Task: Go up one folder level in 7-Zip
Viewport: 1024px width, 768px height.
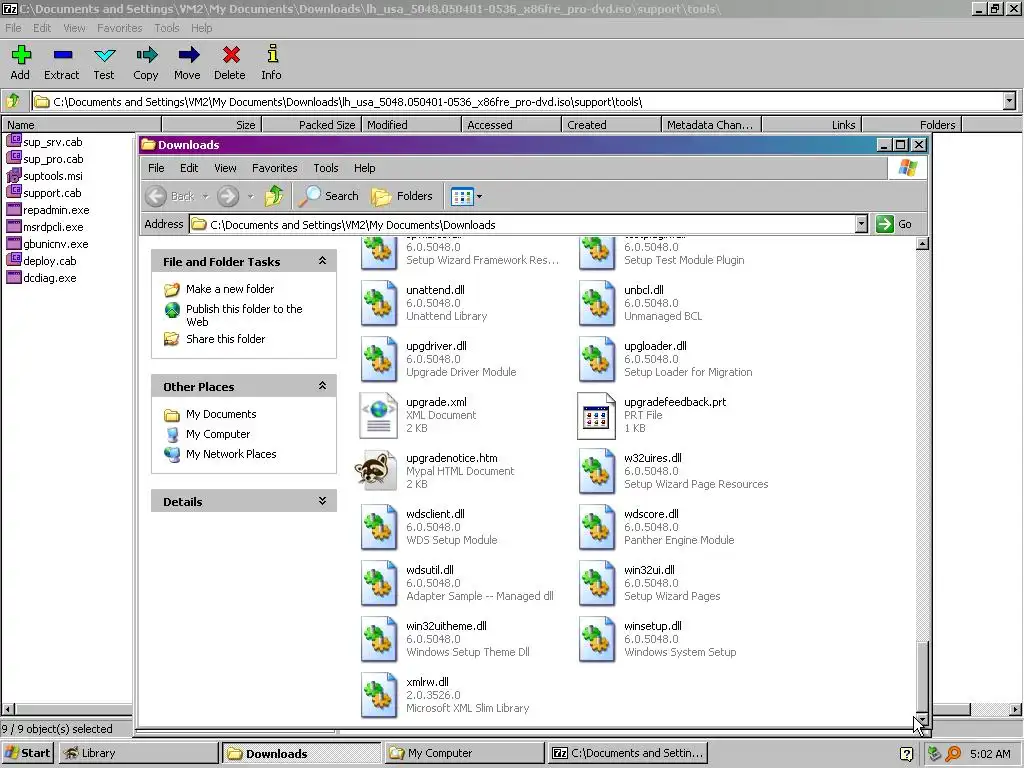Action: 13,101
